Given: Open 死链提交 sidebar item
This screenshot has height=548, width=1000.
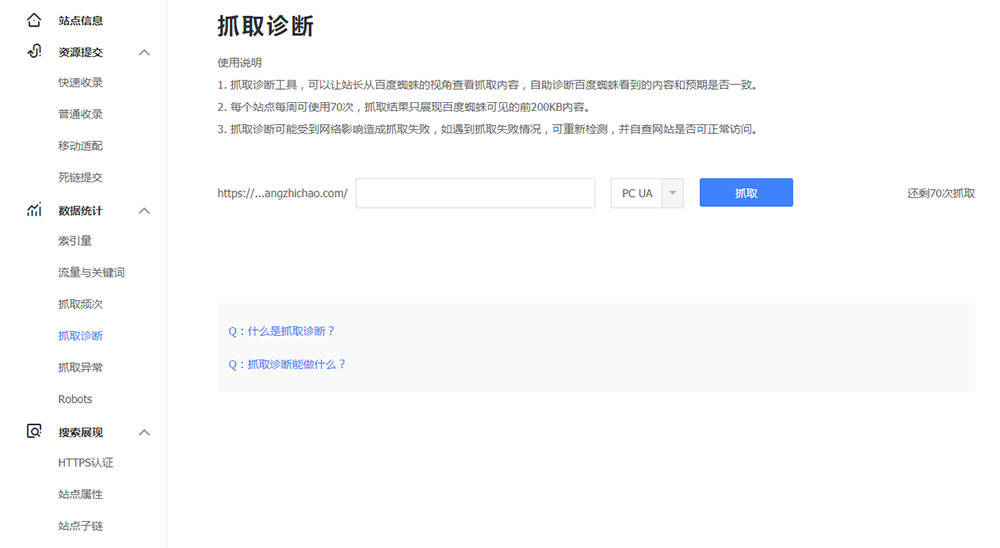Looking at the screenshot, I should pyautogui.click(x=80, y=177).
